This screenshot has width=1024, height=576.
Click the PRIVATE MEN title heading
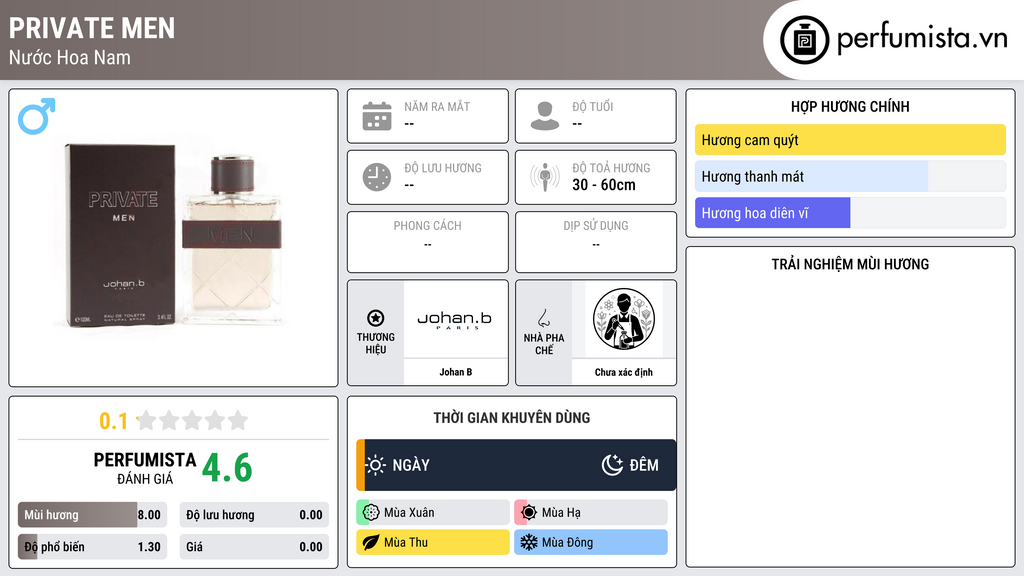(x=92, y=28)
